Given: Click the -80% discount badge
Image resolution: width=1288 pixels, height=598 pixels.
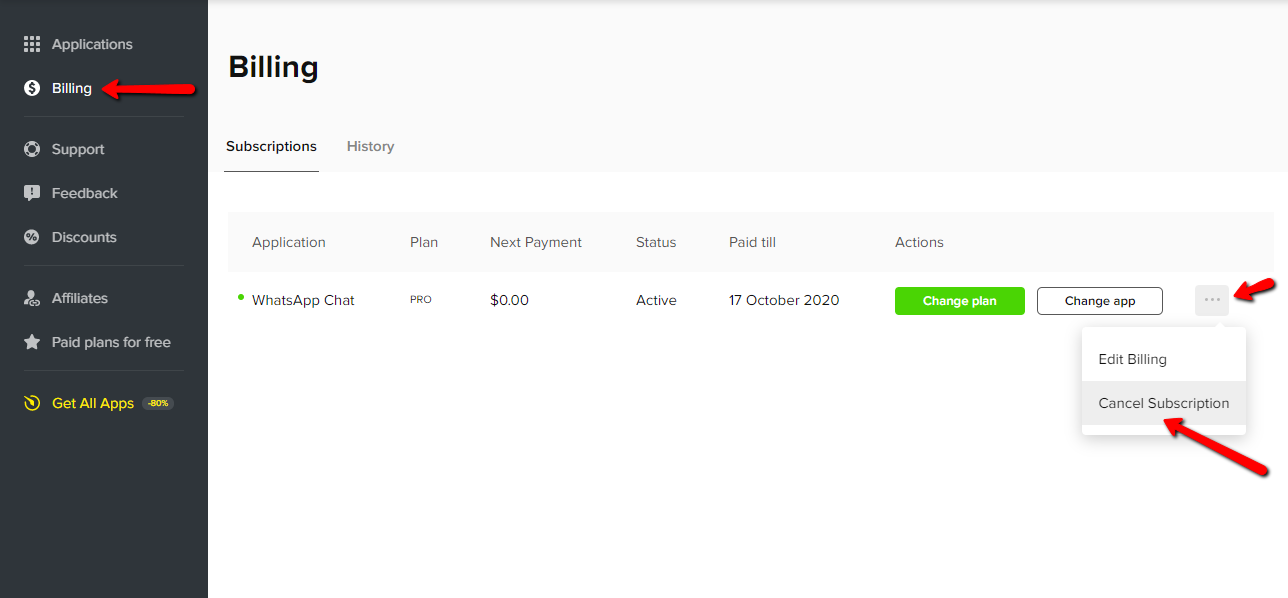Looking at the screenshot, I should [x=158, y=403].
